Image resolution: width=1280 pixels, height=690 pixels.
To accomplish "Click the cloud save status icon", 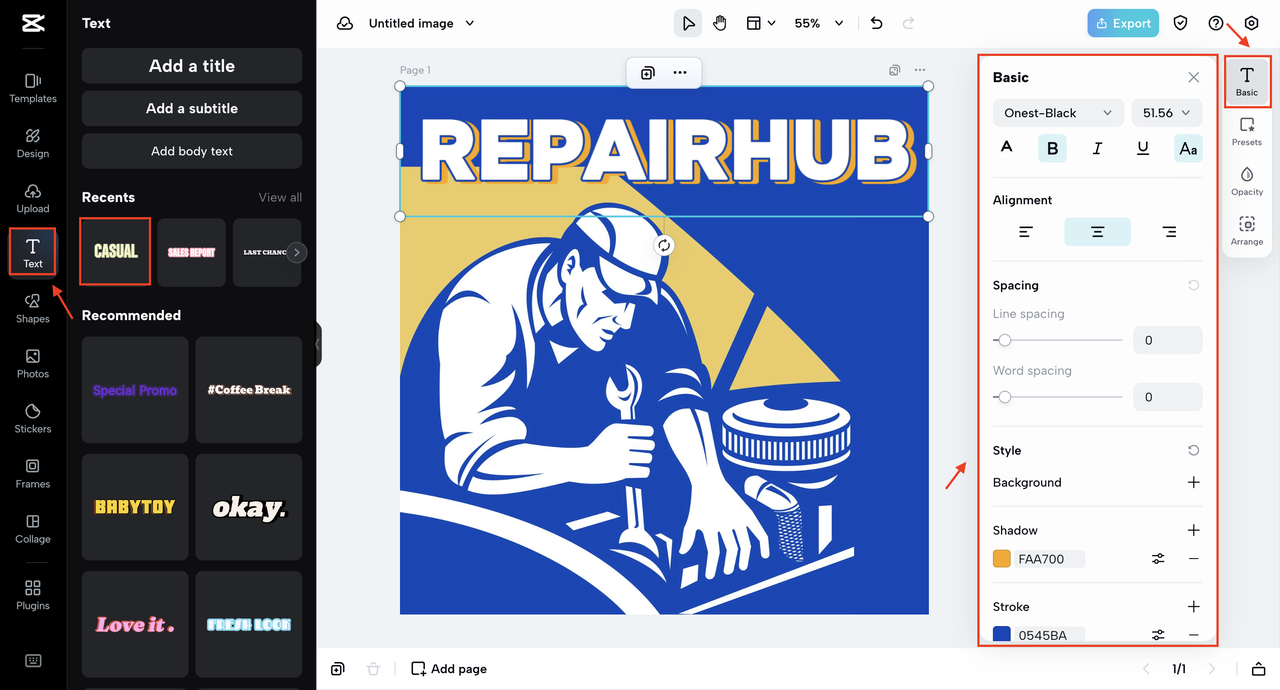I will (345, 23).
